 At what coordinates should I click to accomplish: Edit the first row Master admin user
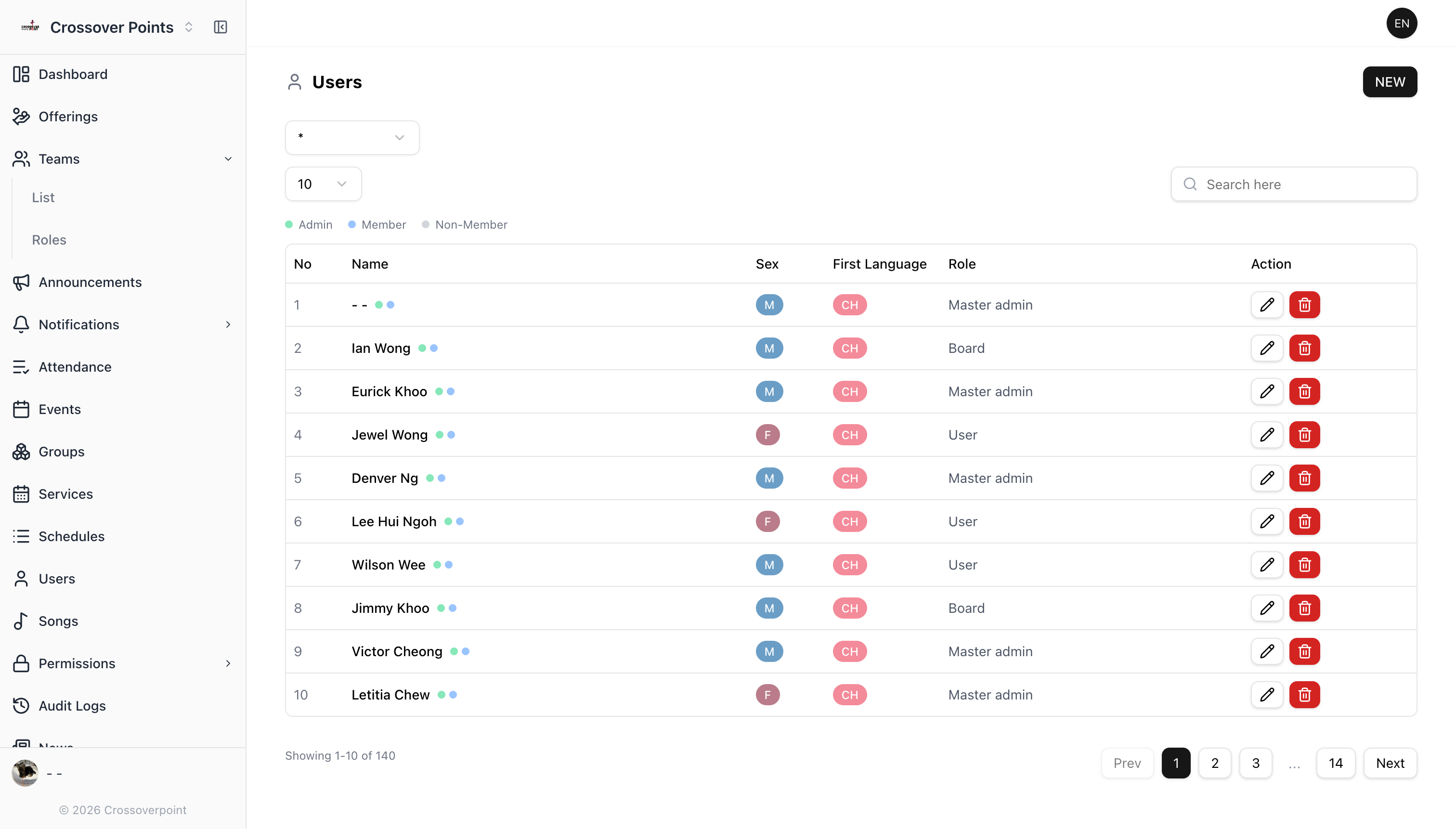1266,305
